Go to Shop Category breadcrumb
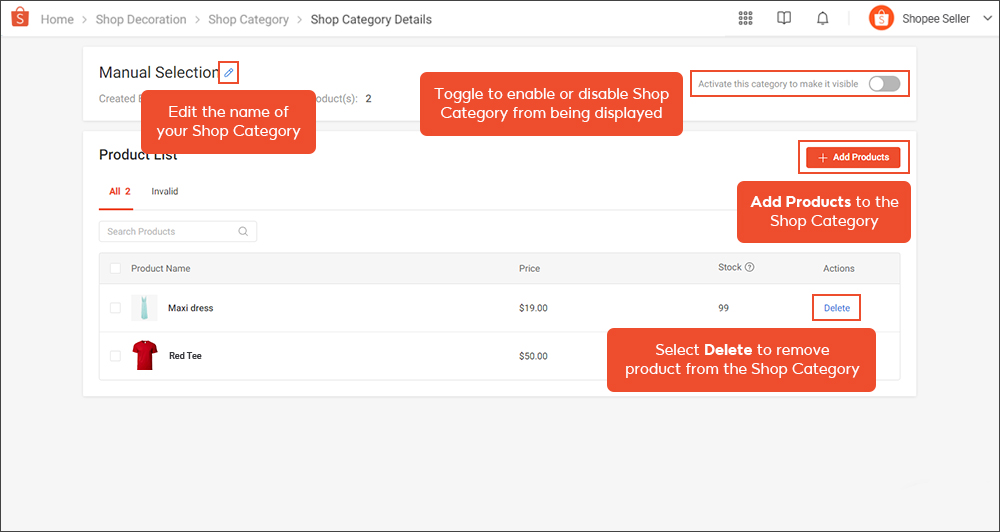 [x=249, y=19]
